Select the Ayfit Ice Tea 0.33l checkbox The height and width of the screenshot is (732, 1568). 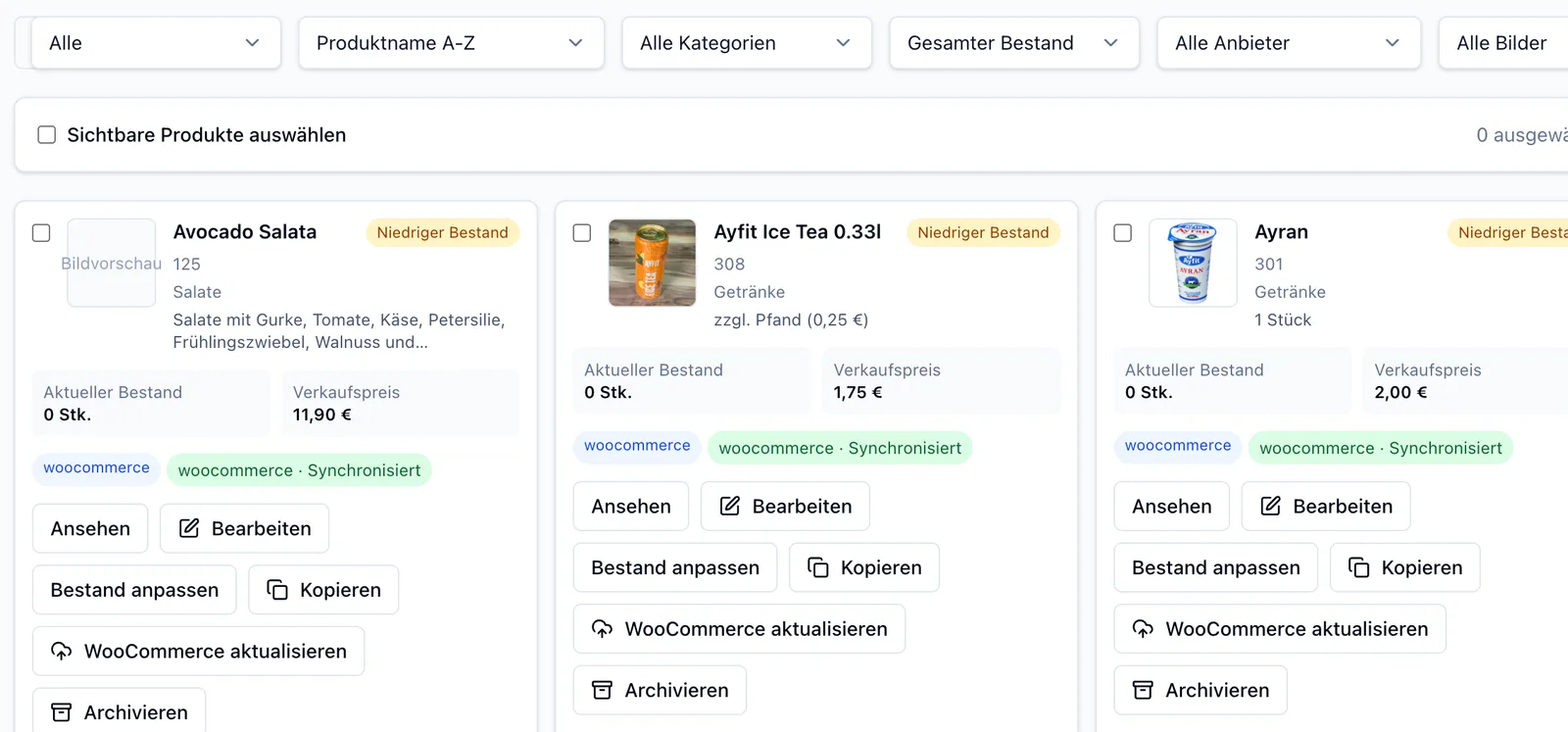click(582, 233)
